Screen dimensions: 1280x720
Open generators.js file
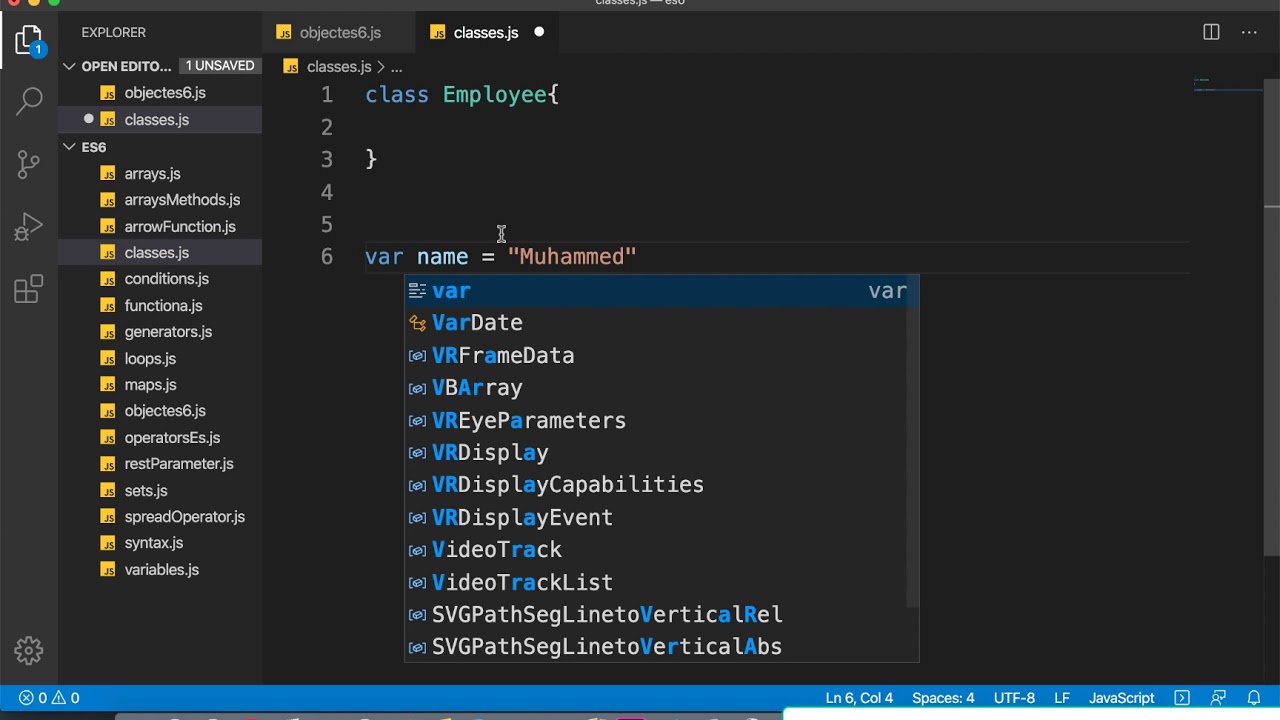tap(160, 332)
